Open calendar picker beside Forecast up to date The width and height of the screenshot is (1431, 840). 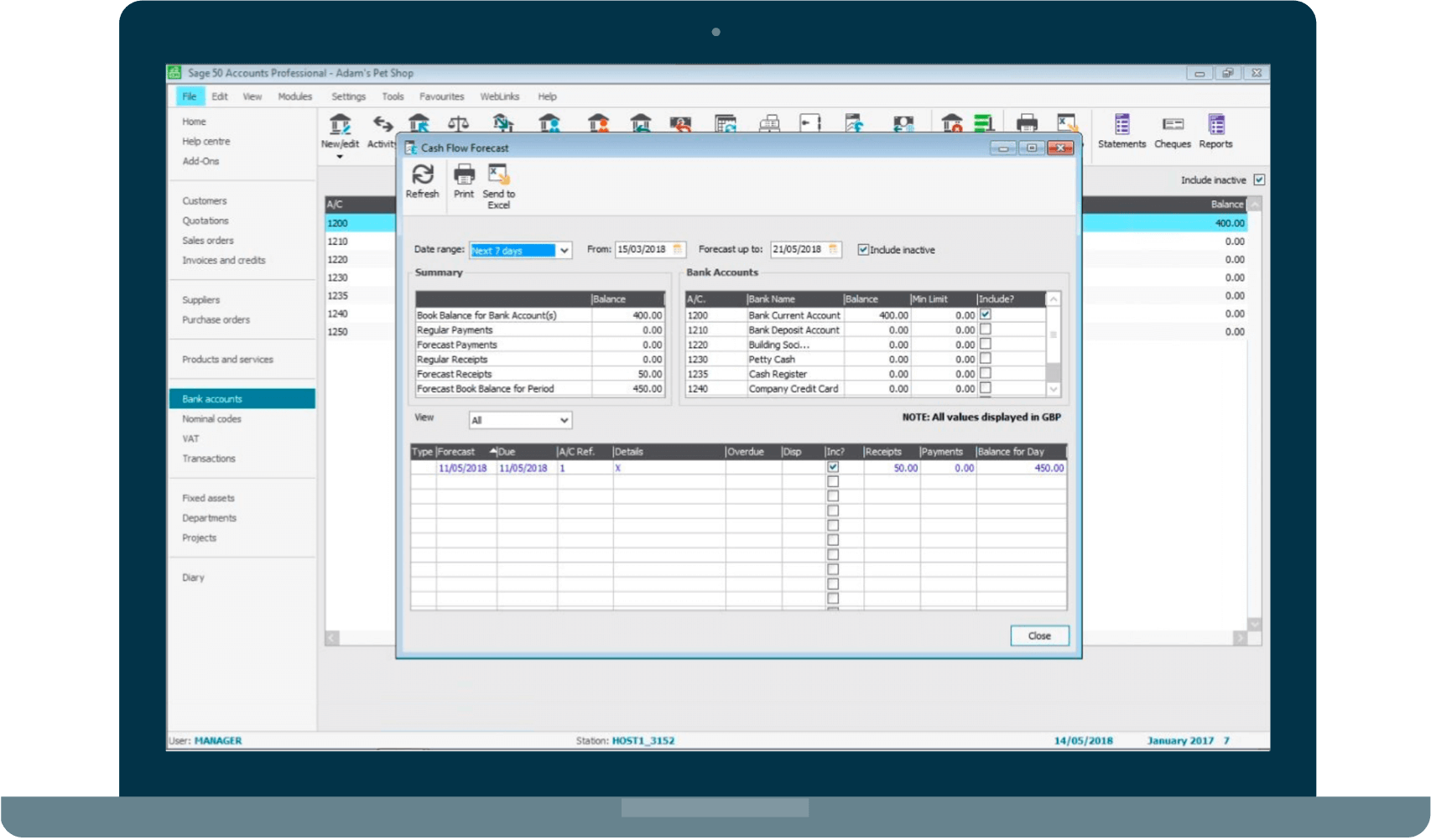coord(833,250)
